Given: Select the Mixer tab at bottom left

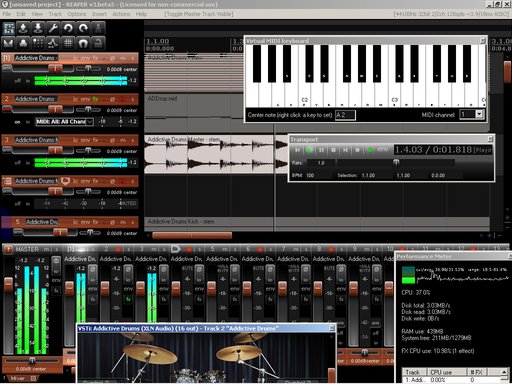Looking at the screenshot, I should tap(20, 378).
